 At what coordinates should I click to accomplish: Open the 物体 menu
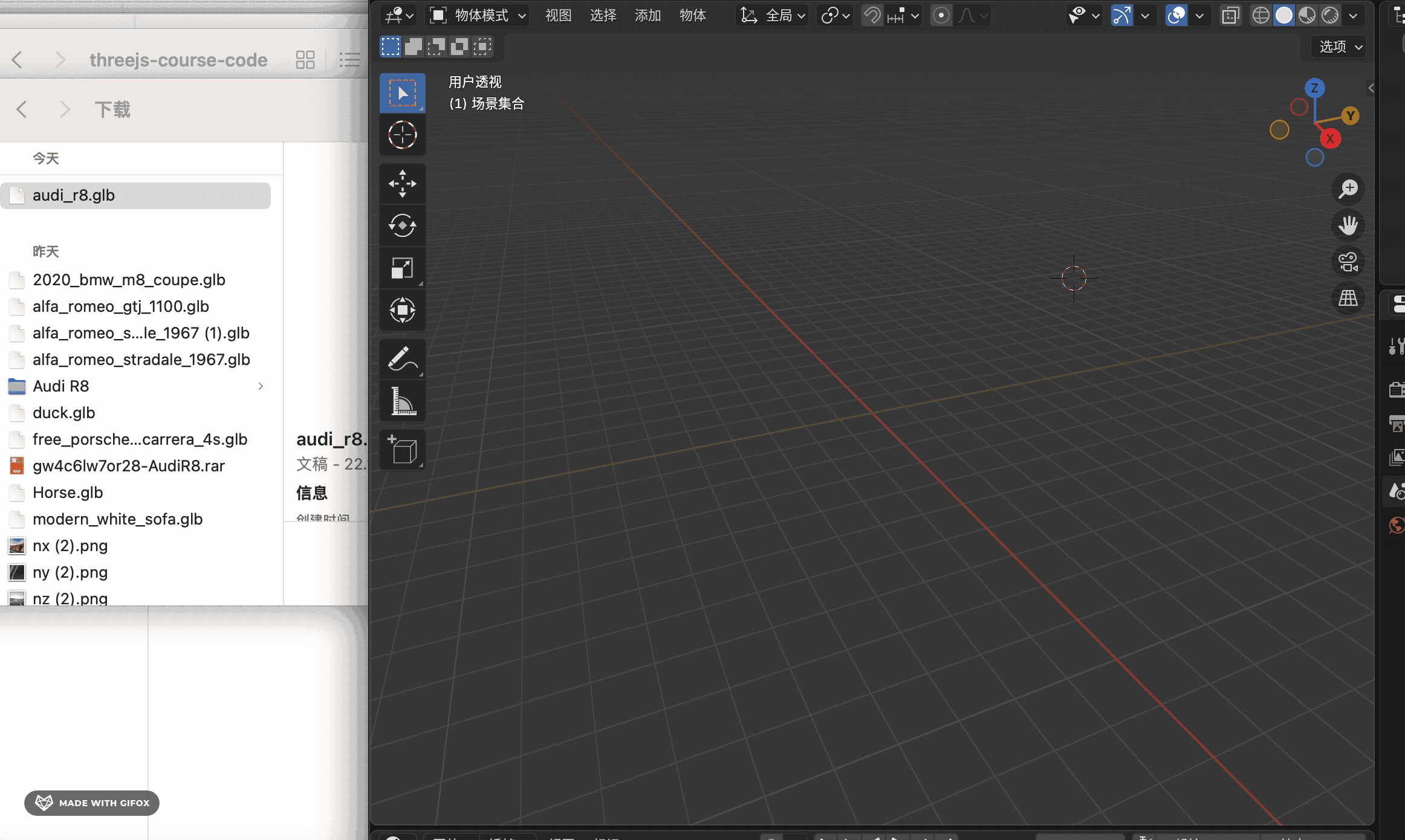click(x=692, y=15)
